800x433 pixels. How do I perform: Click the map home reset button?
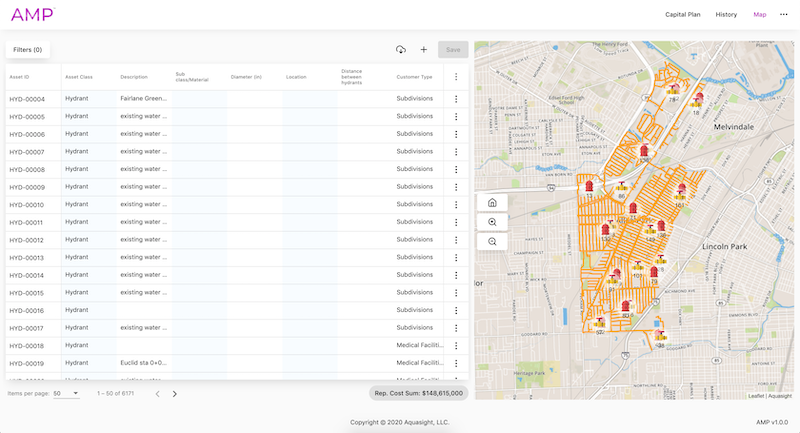[x=492, y=202]
